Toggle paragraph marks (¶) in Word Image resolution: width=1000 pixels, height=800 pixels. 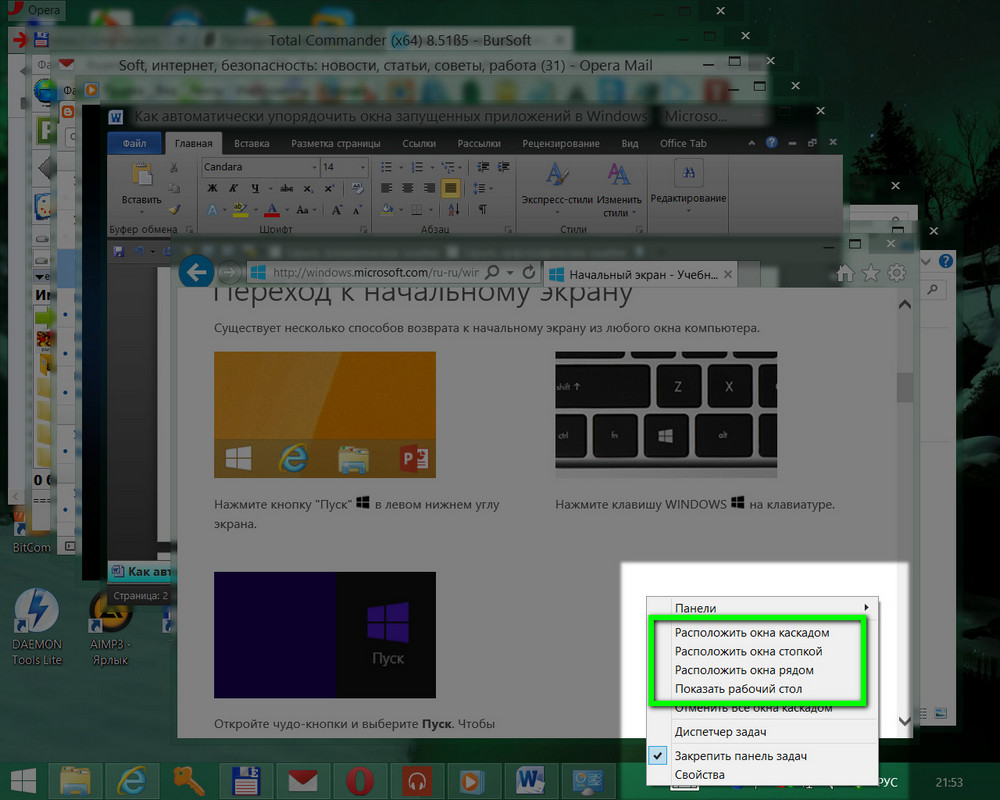point(483,209)
